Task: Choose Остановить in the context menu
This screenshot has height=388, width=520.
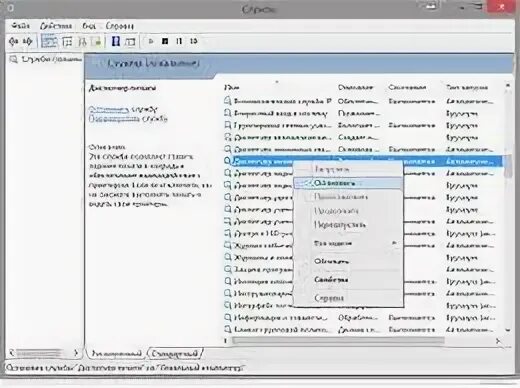Action: pyautogui.click(x=348, y=183)
